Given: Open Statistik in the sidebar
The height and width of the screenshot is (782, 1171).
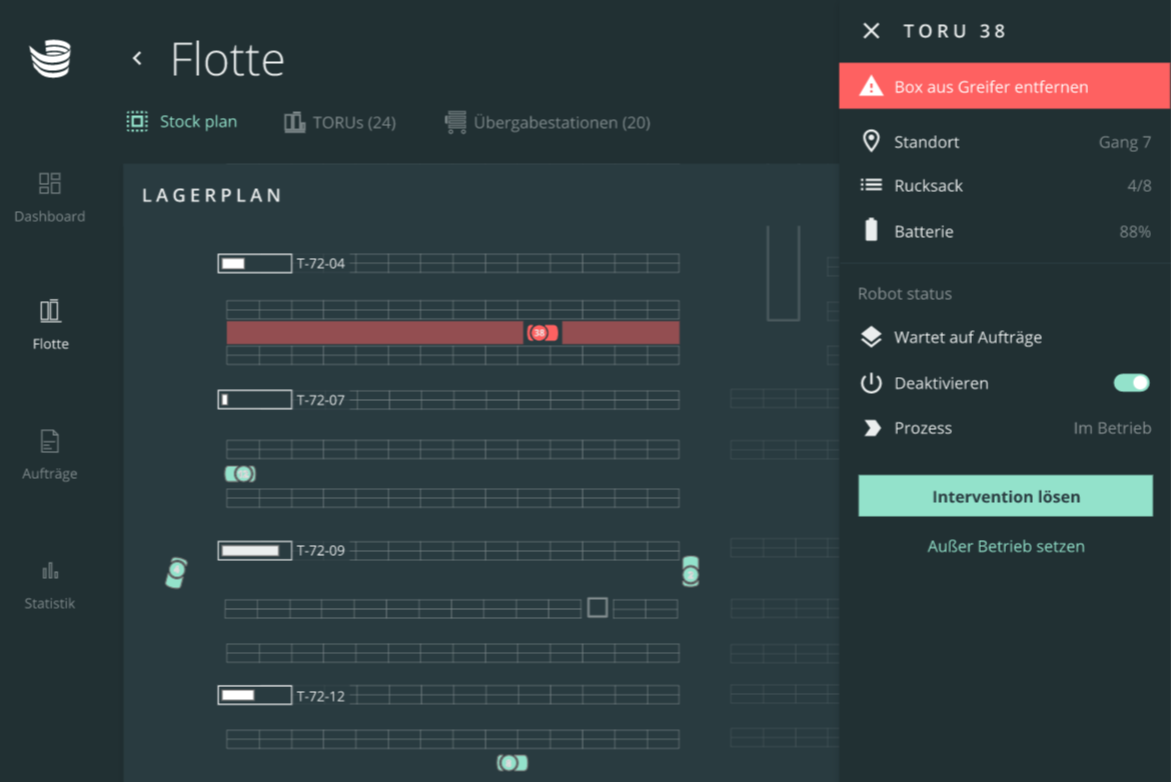Looking at the screenshot, I should (x=50, y=572).
